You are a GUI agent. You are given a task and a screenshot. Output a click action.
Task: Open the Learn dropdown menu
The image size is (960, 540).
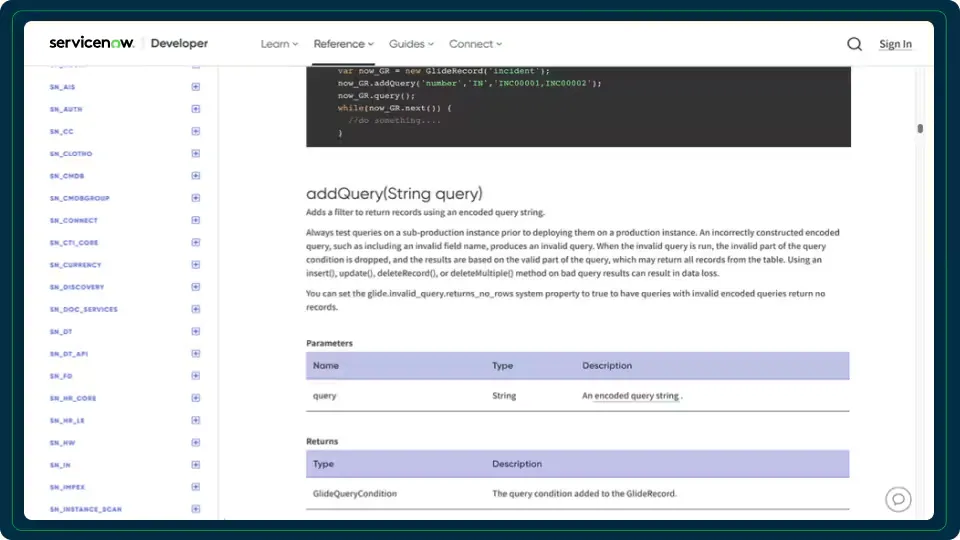279,44
